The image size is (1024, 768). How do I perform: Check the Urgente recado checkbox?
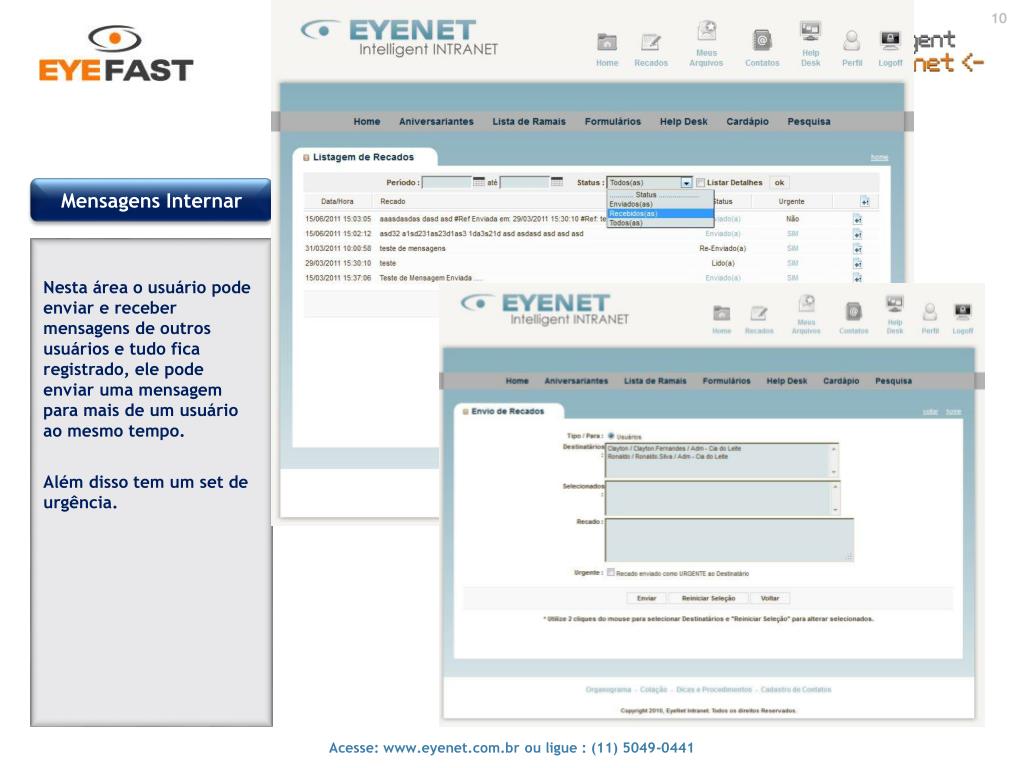[x=611, y=572]
